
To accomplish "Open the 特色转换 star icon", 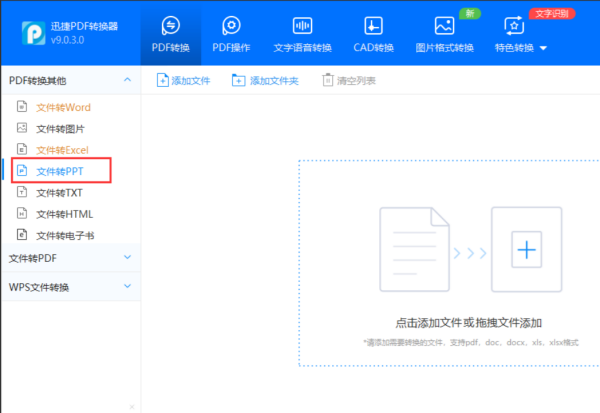I will [514, 26].
